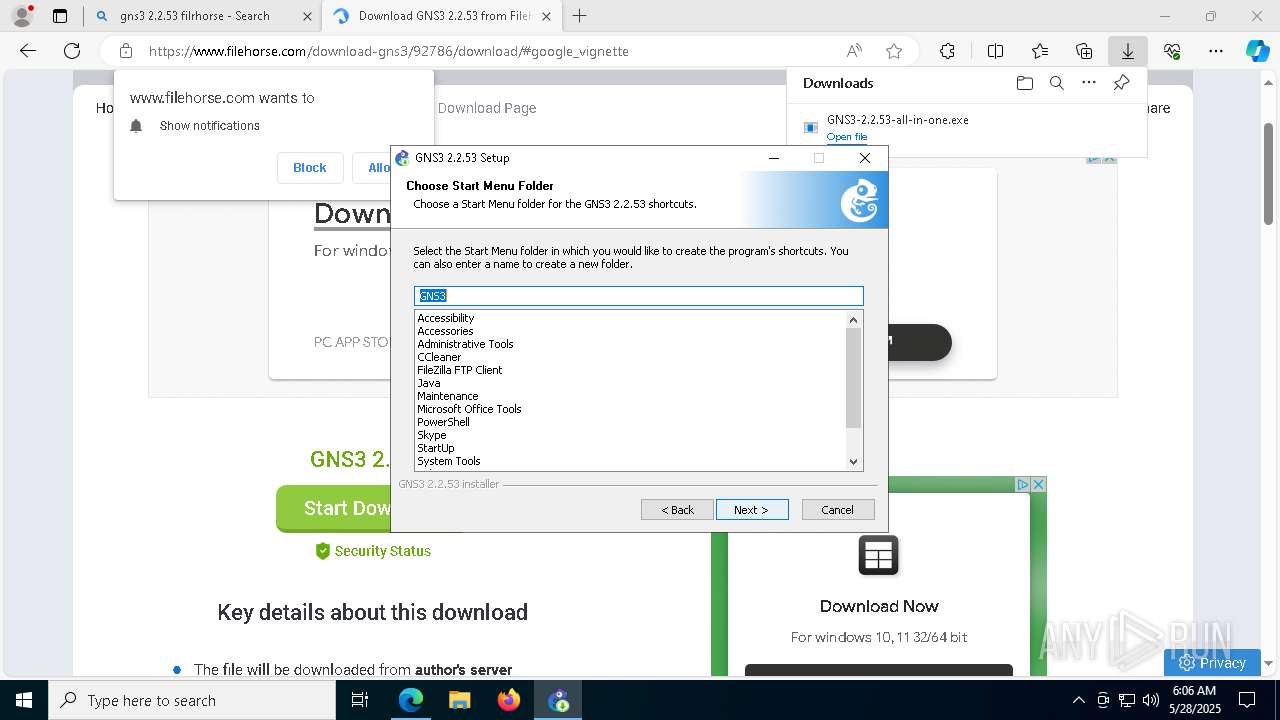Click the volume icon in system tray
This screenshot has height=720, width=1280.
(x=1150, y=700)
